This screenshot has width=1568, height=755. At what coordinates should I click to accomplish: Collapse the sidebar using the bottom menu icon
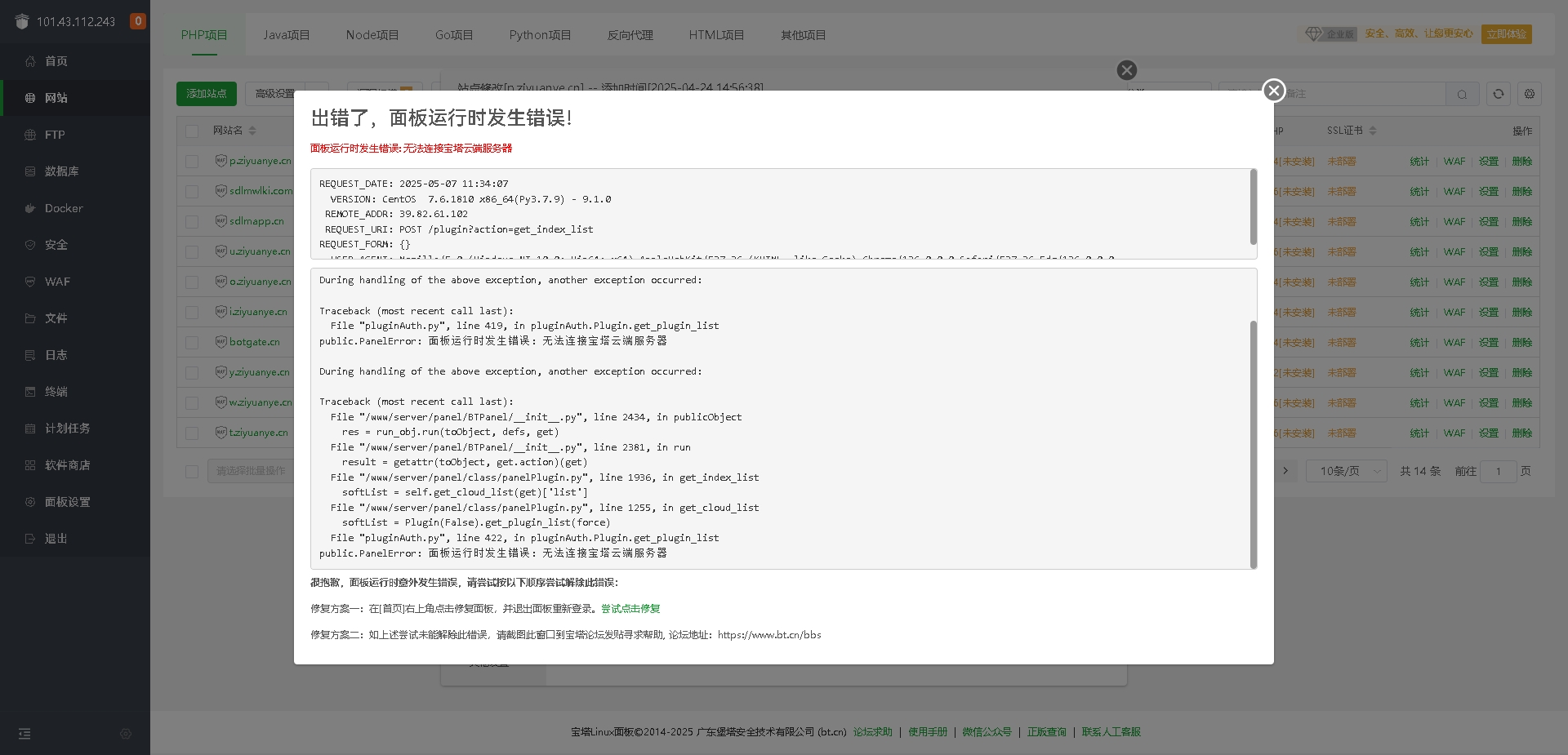24,734
